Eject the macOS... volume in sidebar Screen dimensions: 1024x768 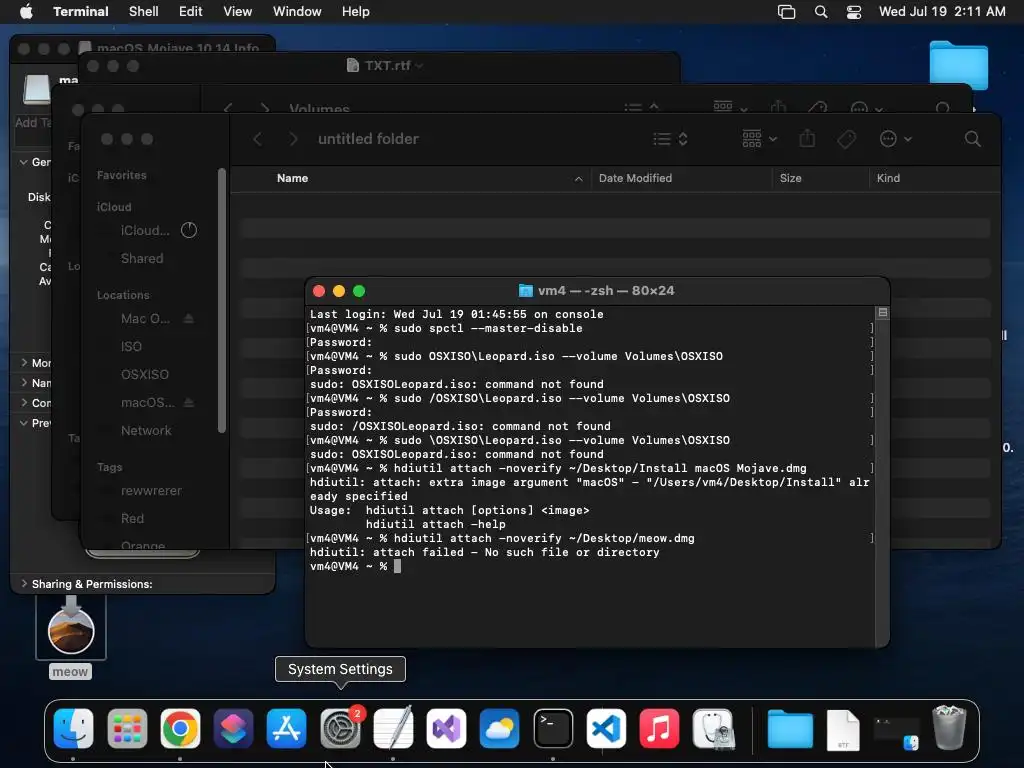point(189,402)
